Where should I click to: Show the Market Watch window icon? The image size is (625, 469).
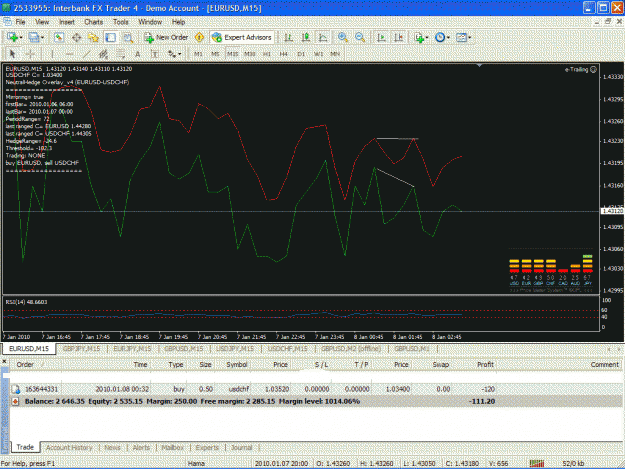pyautogui.click(x=59, y=37)
